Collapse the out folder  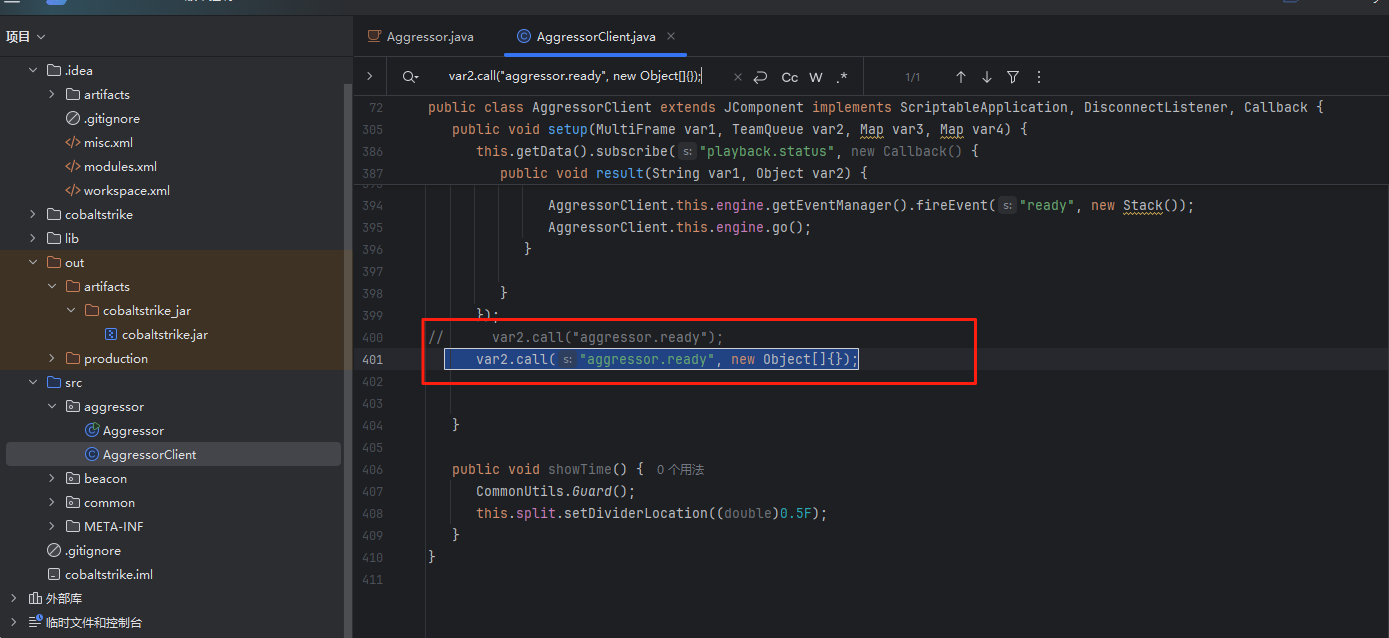[32, 262]
